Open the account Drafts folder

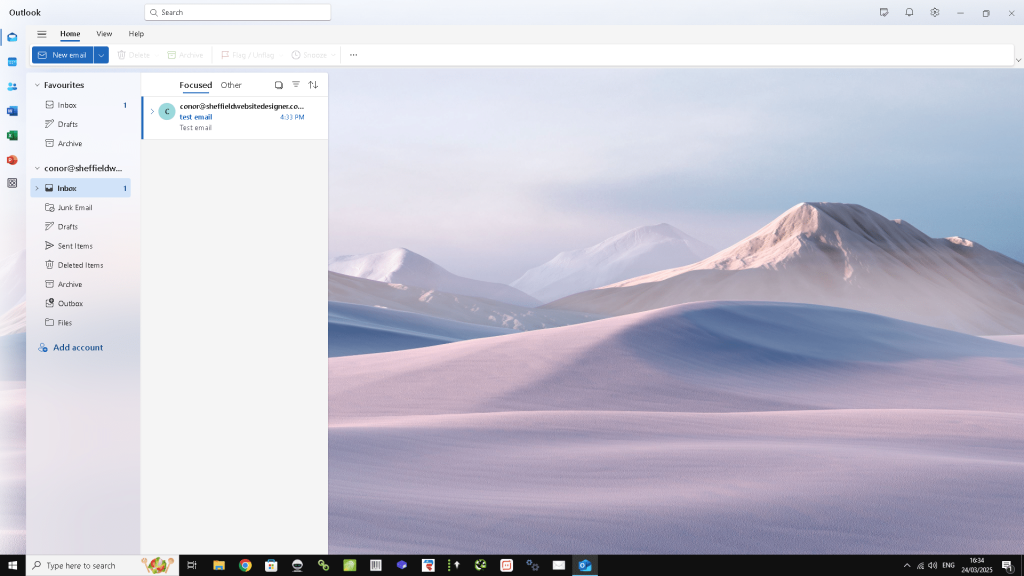pos(81,227)
